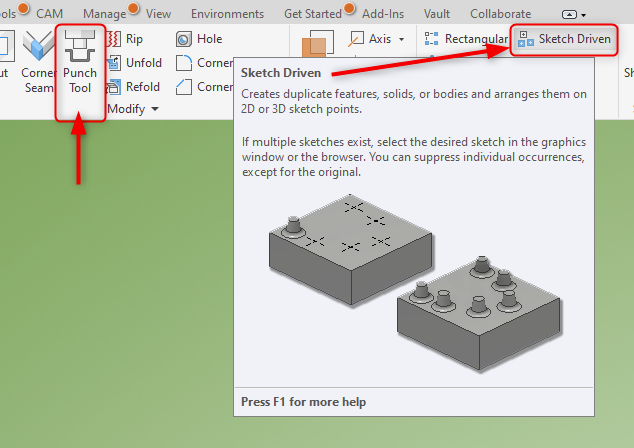634x448 pixels.
Task: Open the Environments tab
Action: point(227,14)
